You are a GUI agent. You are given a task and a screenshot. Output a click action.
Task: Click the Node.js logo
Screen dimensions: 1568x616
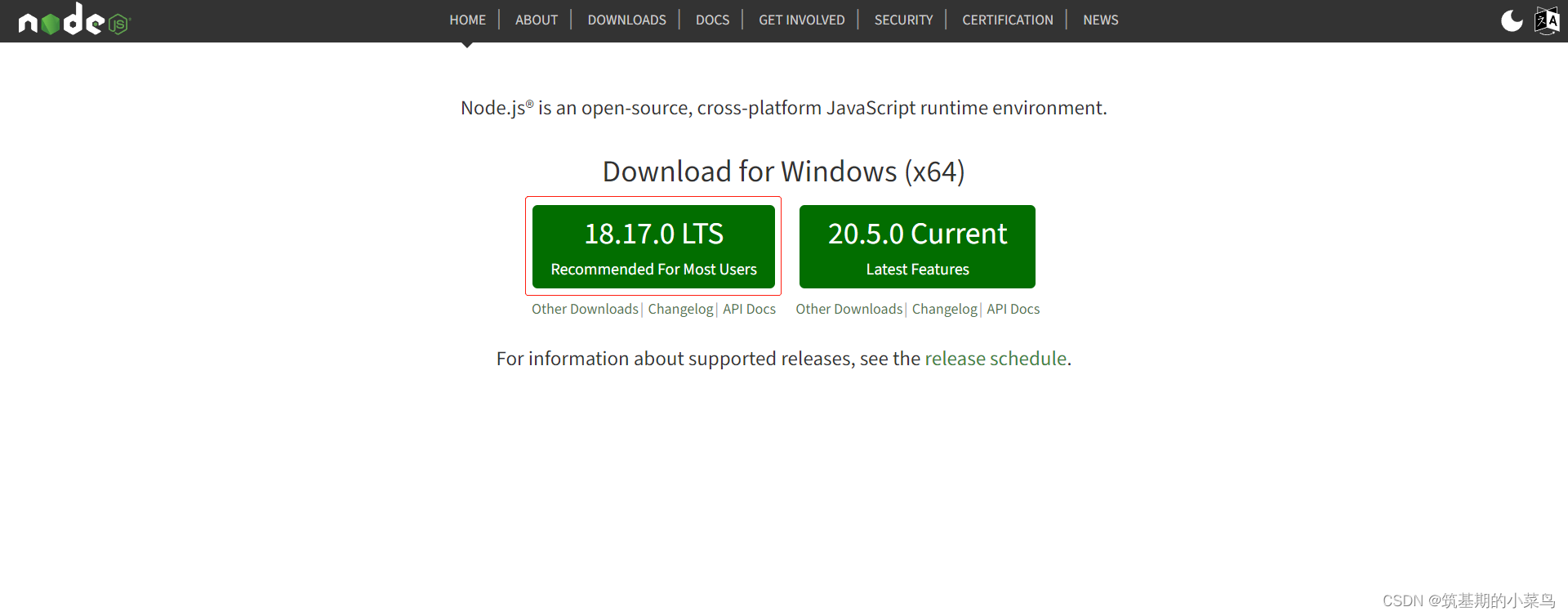click(74, 20)
